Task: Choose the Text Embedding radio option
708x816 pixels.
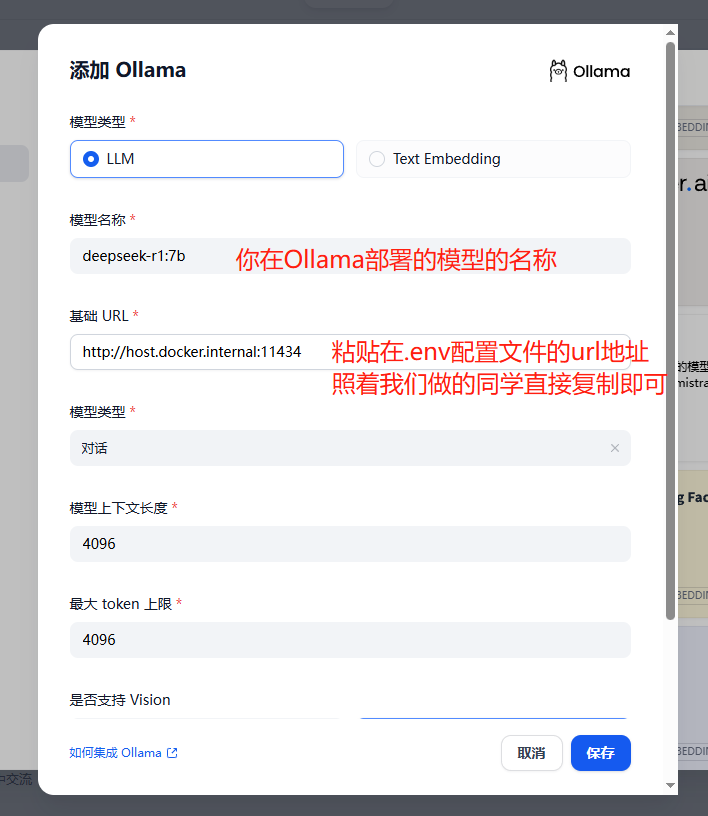Action: pos(377,159)
